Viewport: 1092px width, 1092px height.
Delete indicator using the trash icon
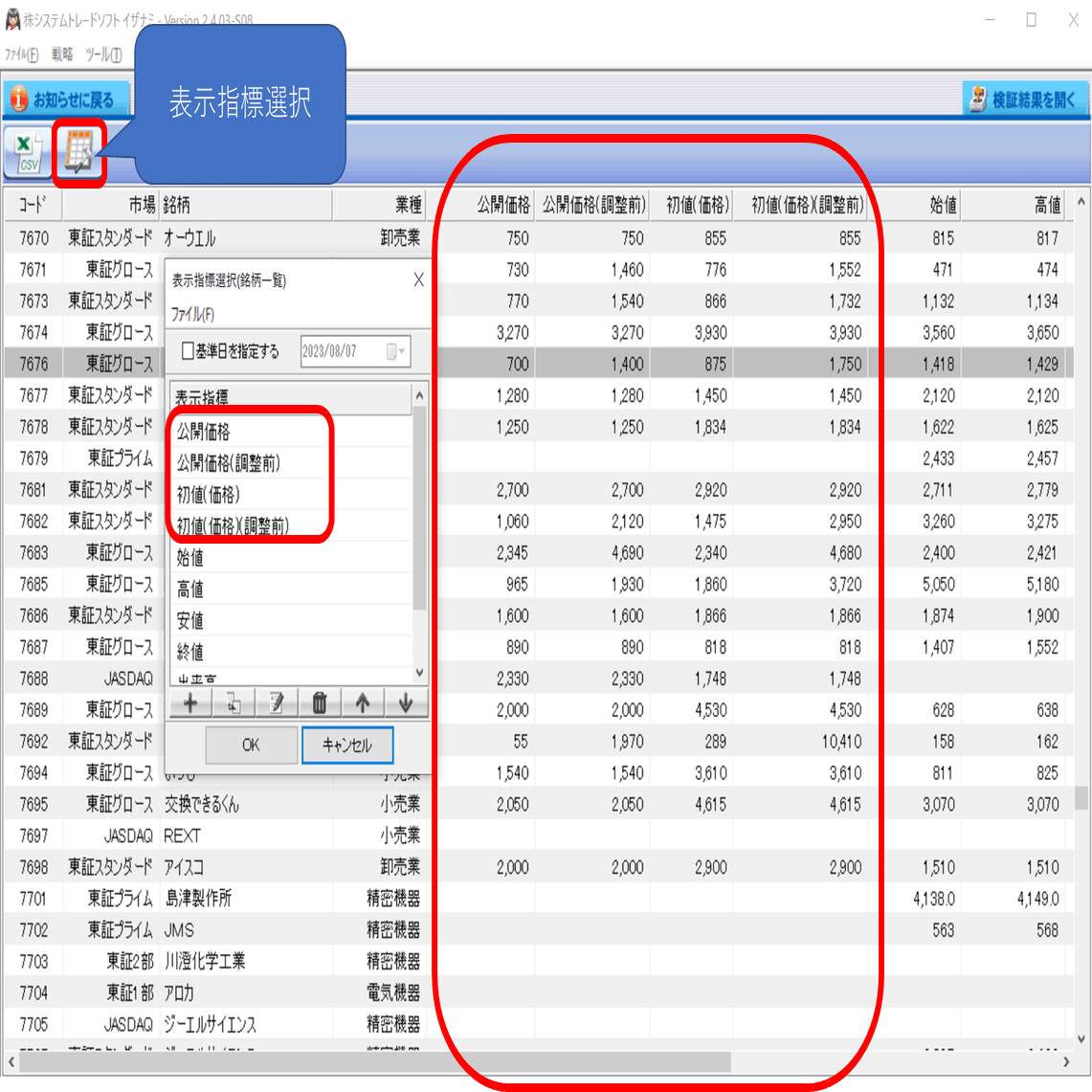click(319, 702)
